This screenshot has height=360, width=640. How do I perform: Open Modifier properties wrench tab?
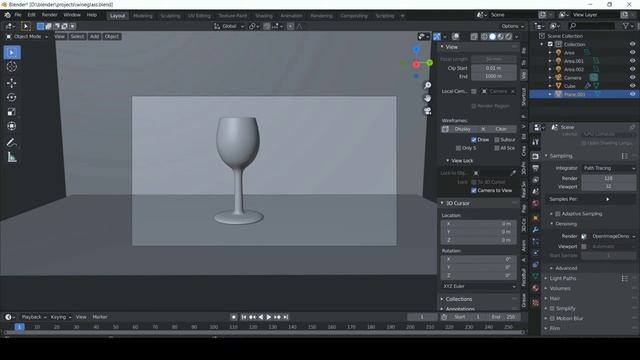click(x=536, y=230)
